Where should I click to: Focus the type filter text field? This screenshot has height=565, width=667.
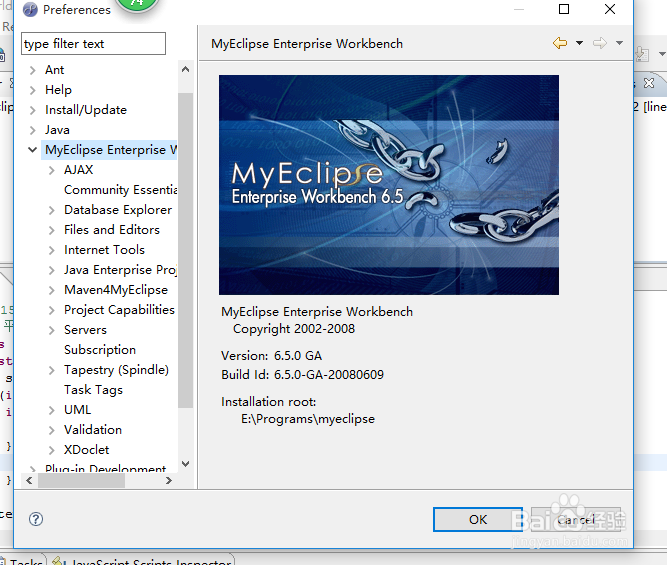point(93,43)
